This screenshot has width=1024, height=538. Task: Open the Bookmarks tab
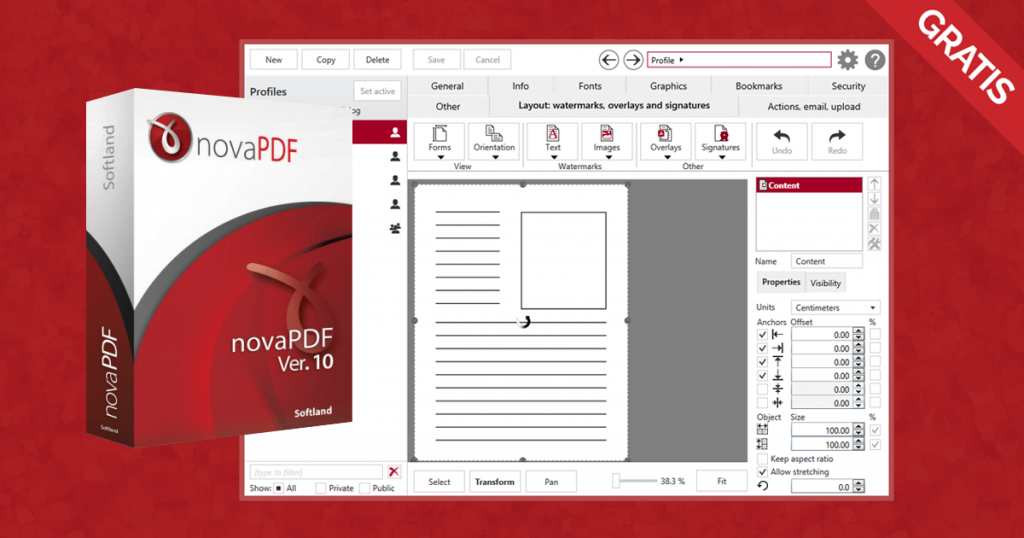tap(758, 86)
